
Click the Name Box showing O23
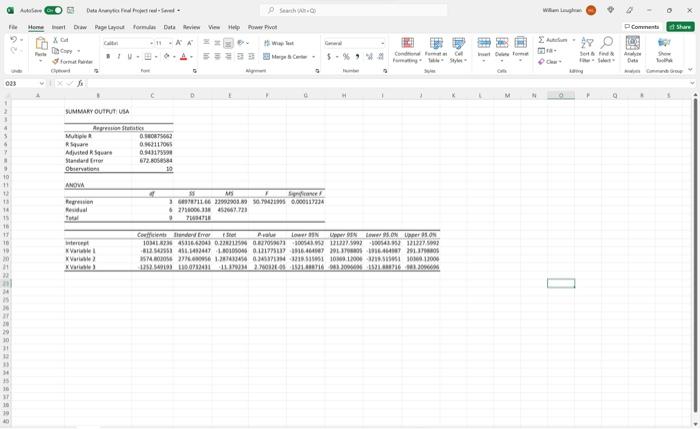[x=25, y=83]
